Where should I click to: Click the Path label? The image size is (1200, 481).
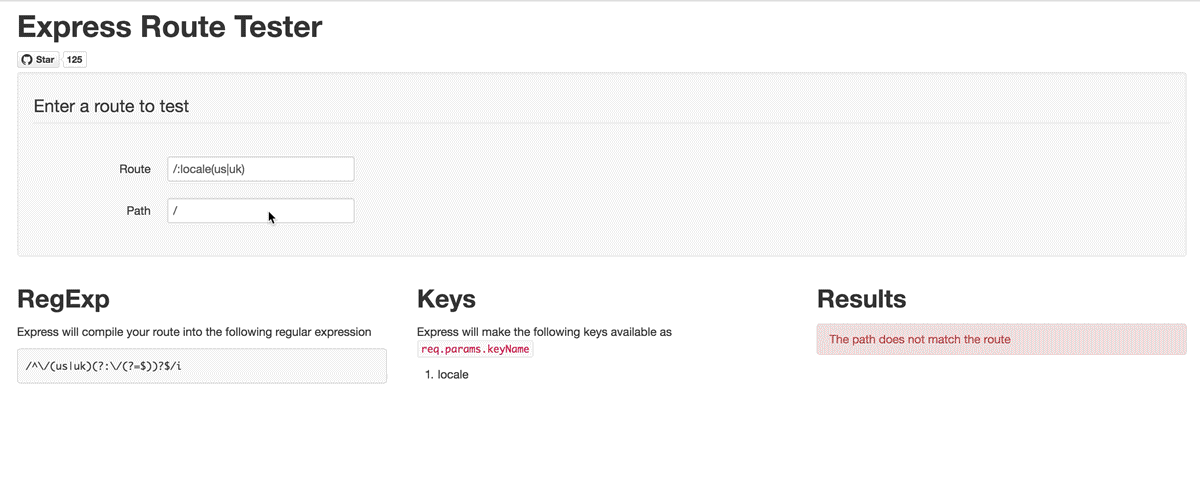tap(138, 211)
